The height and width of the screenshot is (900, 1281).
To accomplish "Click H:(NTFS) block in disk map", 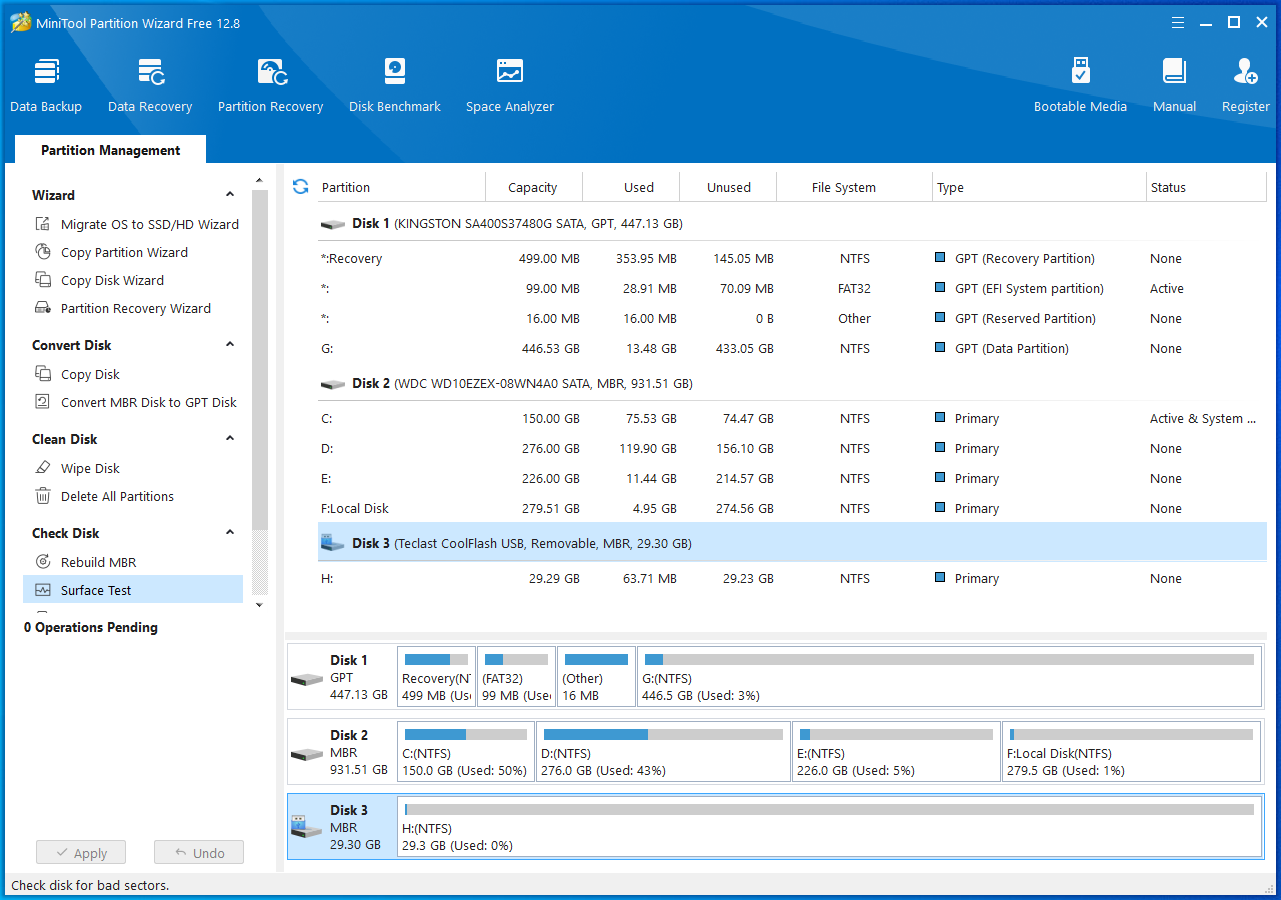I will [829, 826].
